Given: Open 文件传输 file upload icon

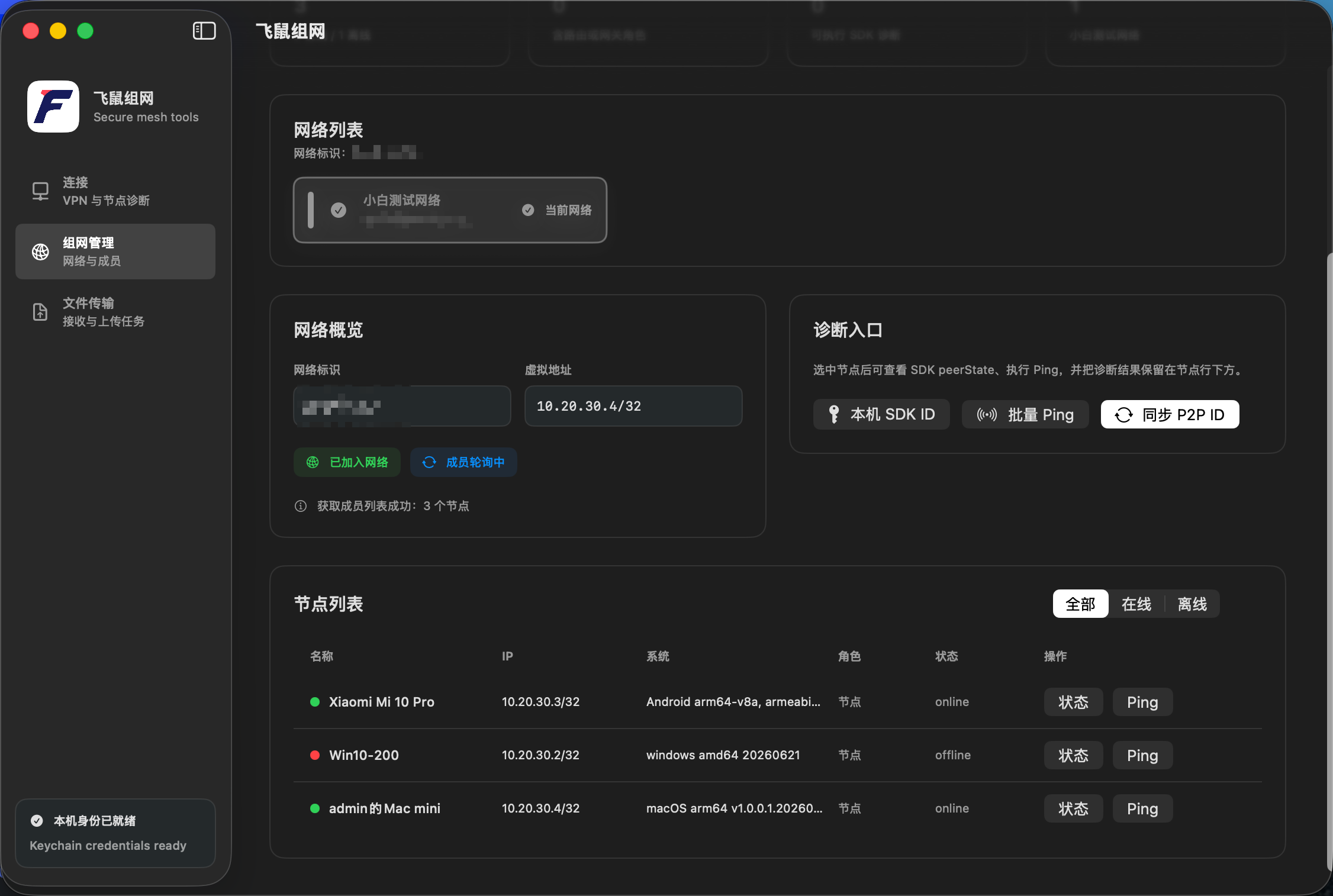Looking at the screenshot, I should tap(40, 312).
